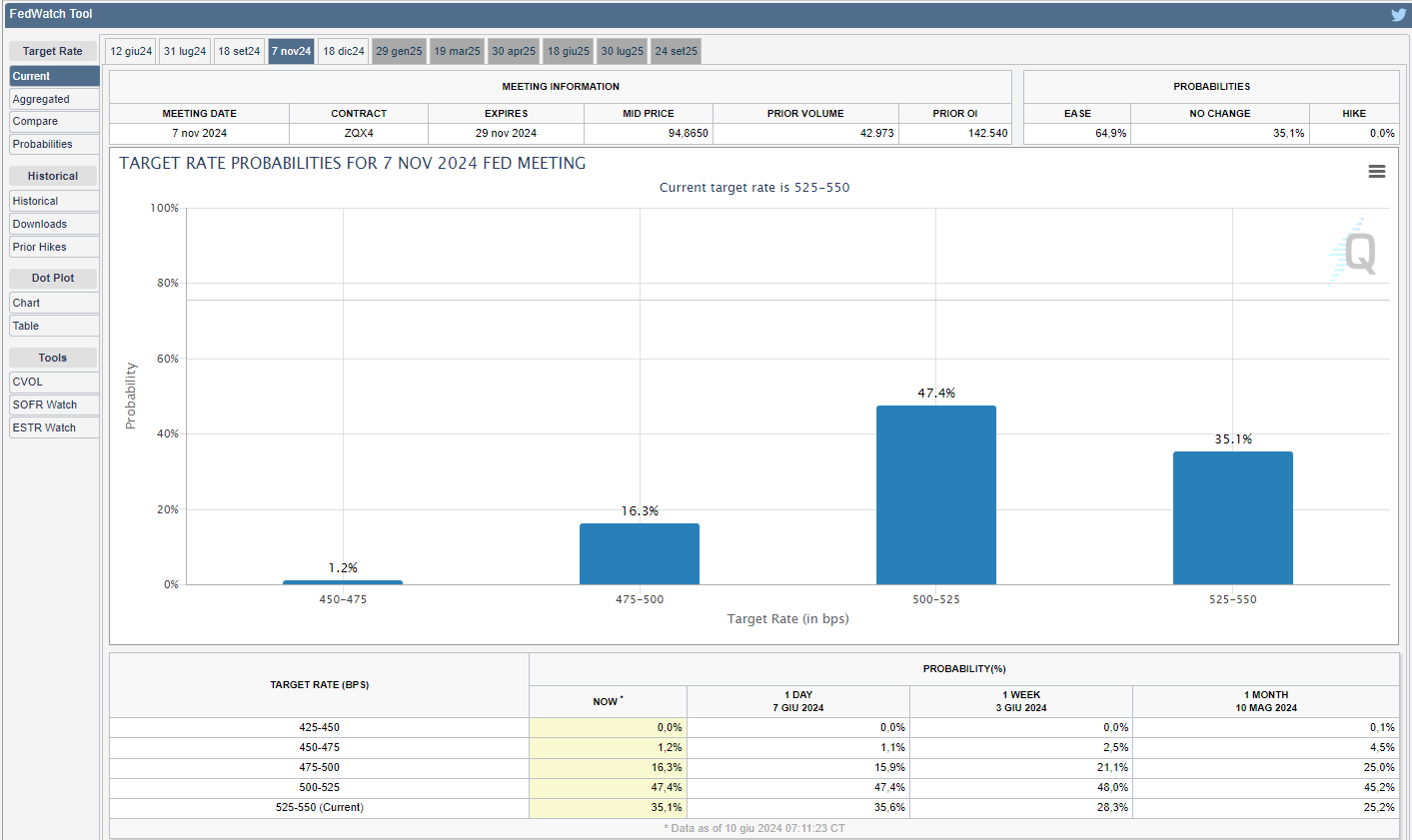Open the chart hamburger menu

(1376, 172)
